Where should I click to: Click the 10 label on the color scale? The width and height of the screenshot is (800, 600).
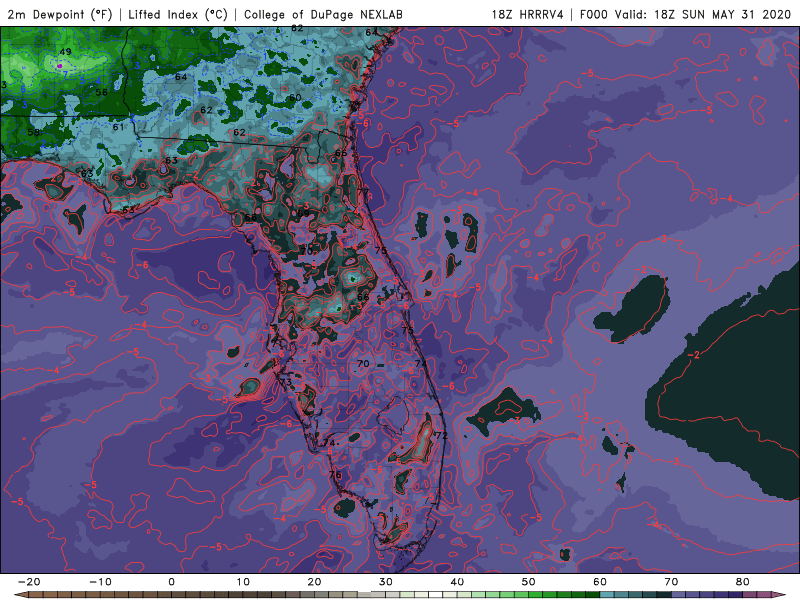[x=243, y=582]
